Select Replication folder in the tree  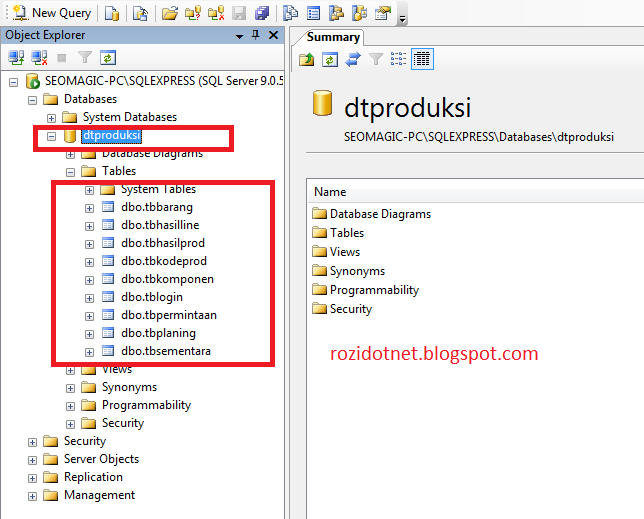pos(93,477)
